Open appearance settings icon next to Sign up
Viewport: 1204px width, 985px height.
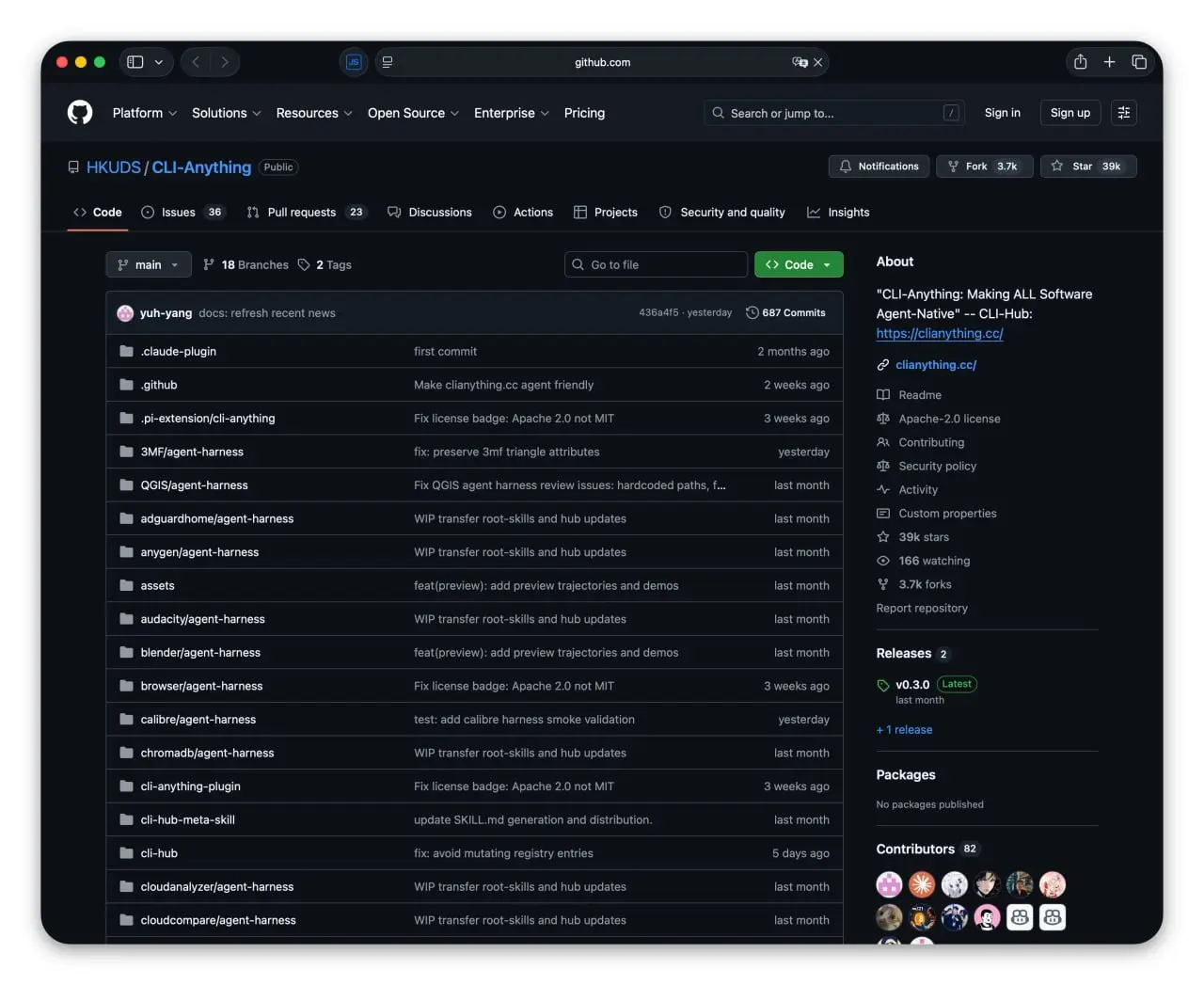coord(1123,113)
